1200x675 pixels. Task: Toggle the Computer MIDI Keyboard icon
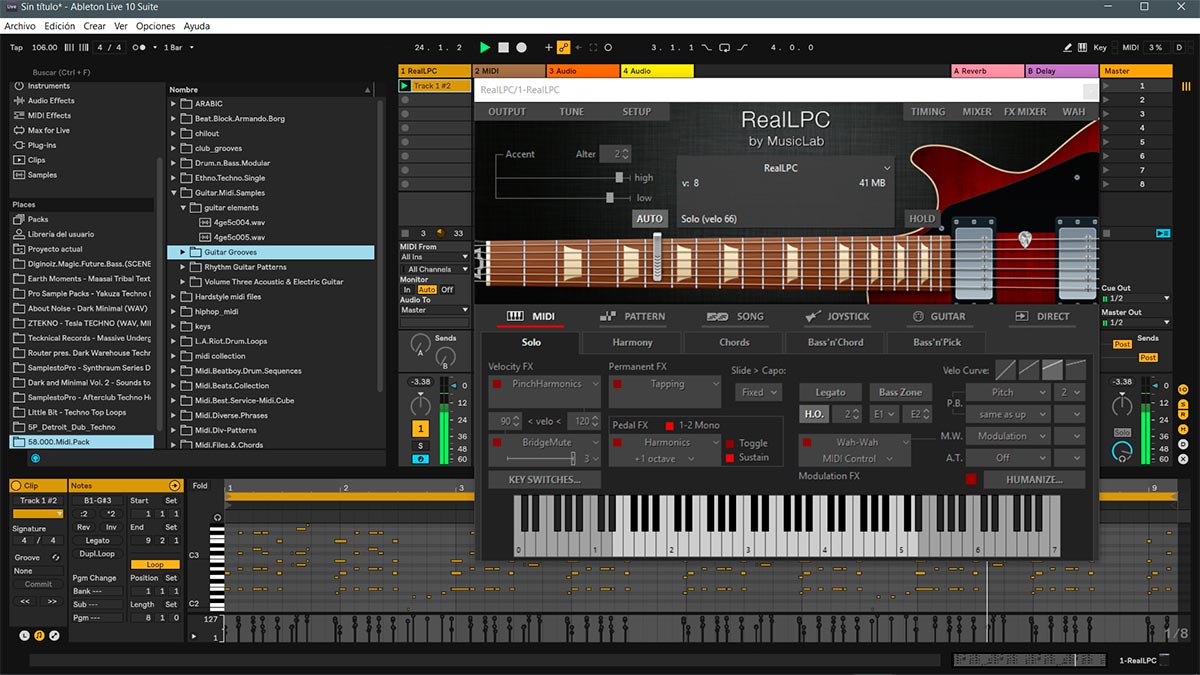tap(1084, 47)
